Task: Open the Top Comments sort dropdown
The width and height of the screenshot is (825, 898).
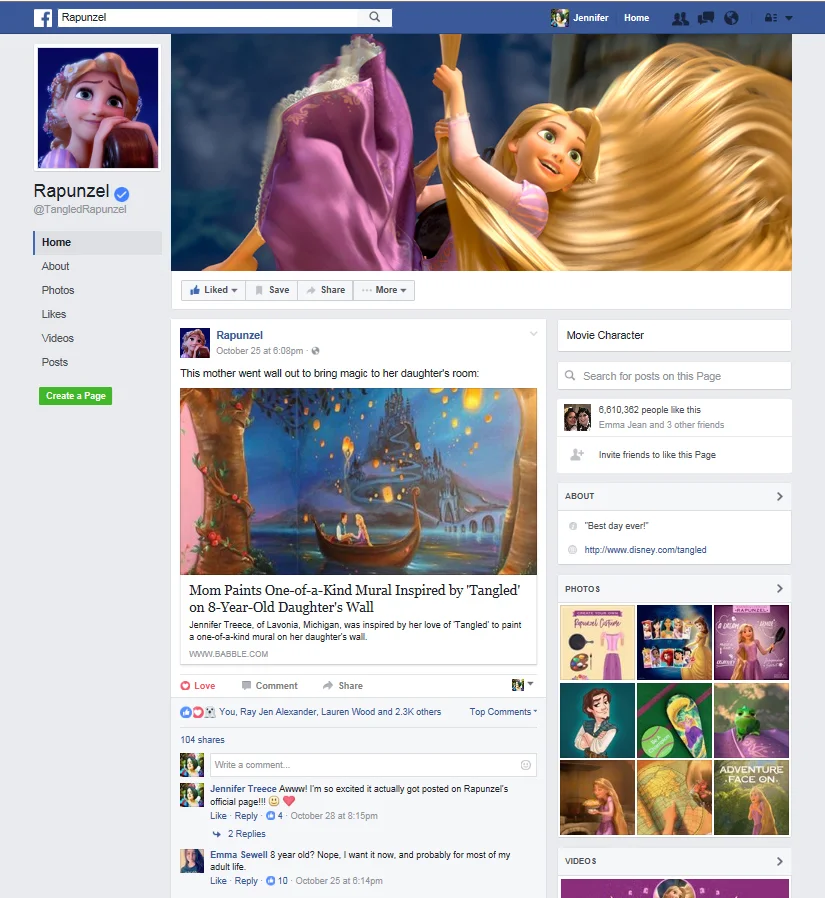Action: tap(503, 712)
